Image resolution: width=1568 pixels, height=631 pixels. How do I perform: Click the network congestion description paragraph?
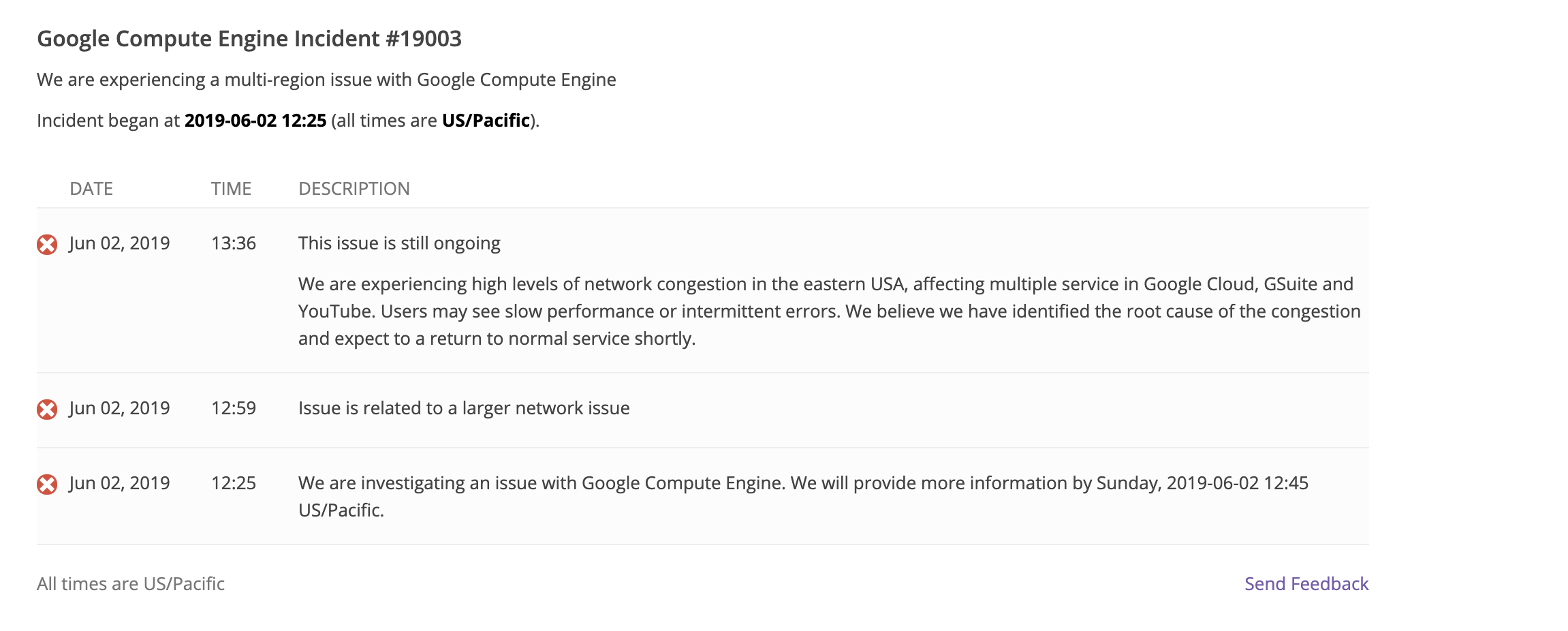coord(828,311)
